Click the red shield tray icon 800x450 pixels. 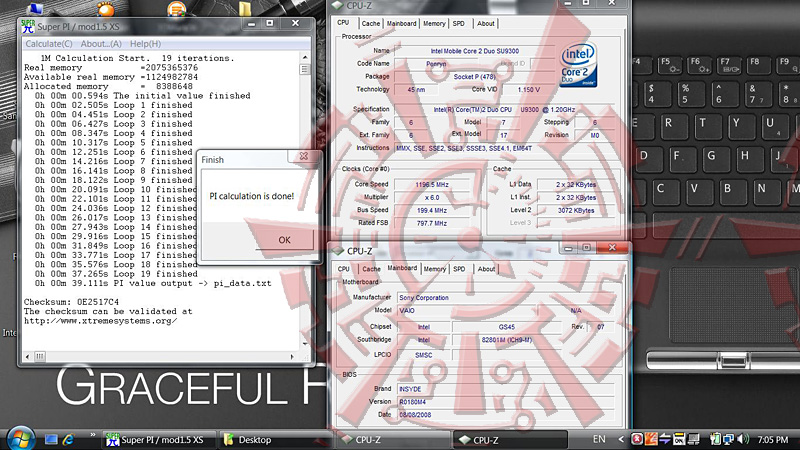[x=637, y=439]
